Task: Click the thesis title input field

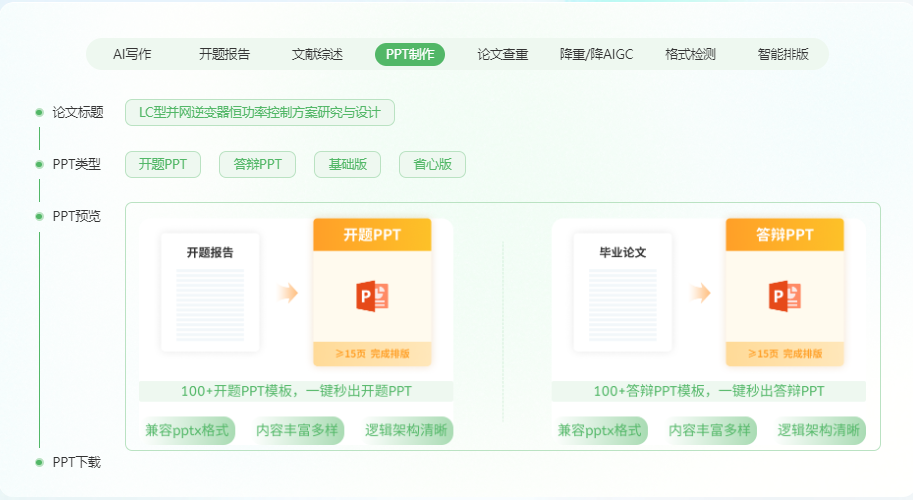Action: tap(260, 112)
